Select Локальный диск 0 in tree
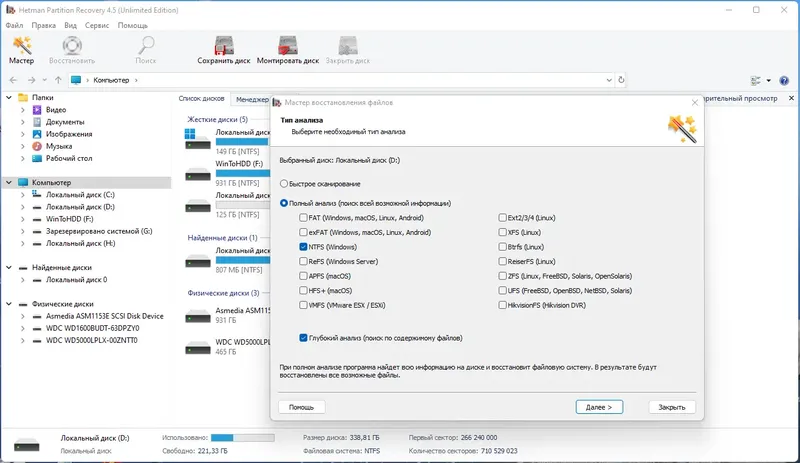Screen dimensions: 800x463 77,280
